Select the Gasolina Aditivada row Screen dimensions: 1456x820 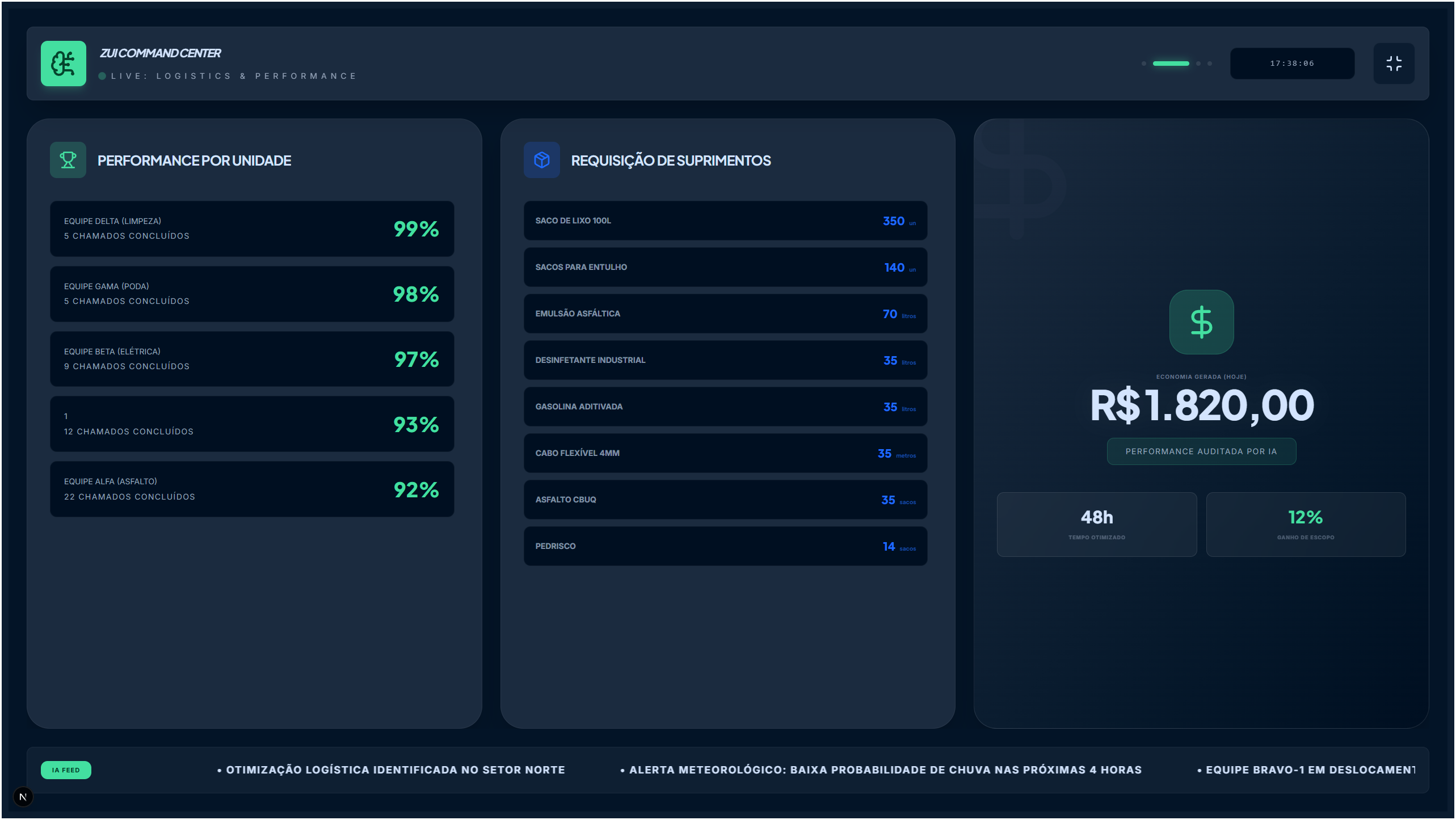pyautogui.click(x=725, y=407)
